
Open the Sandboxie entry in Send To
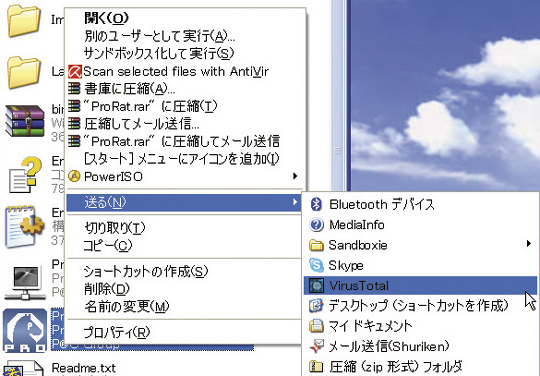point(420,245)
